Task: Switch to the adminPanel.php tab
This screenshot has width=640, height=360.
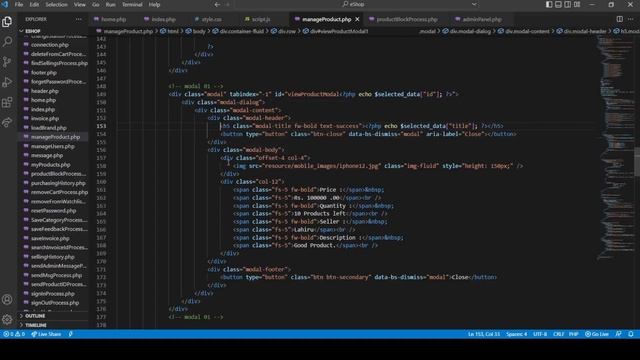Action: point(482,19)
